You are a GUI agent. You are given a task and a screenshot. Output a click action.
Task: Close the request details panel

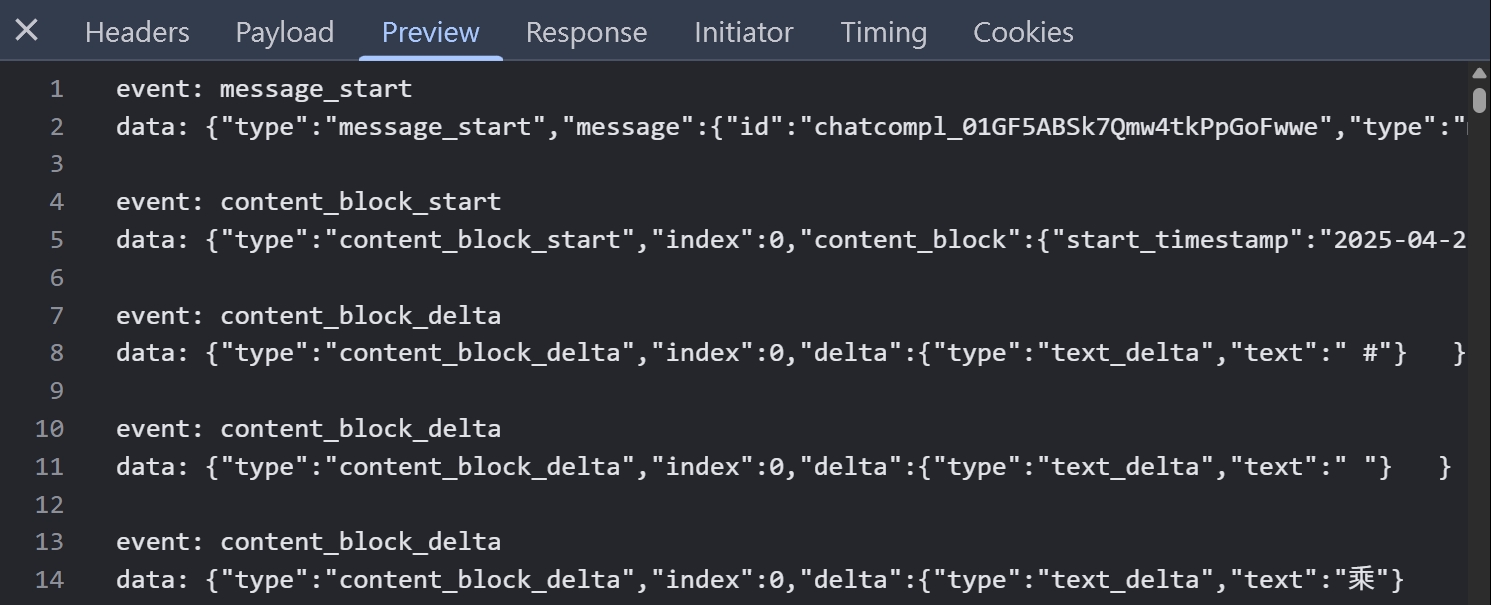pyautogui.click(x=27, y=31)
